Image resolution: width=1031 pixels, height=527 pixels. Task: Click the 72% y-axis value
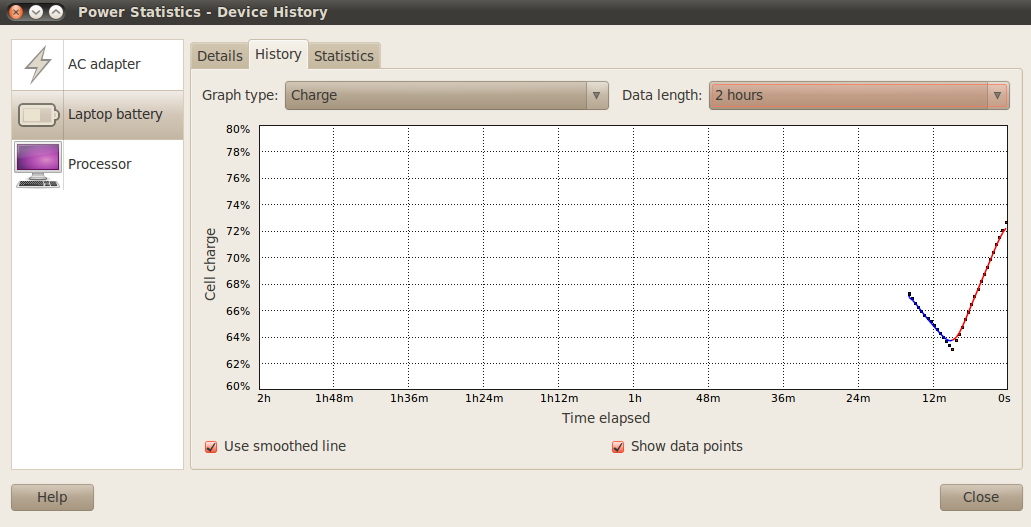[238, 231]
